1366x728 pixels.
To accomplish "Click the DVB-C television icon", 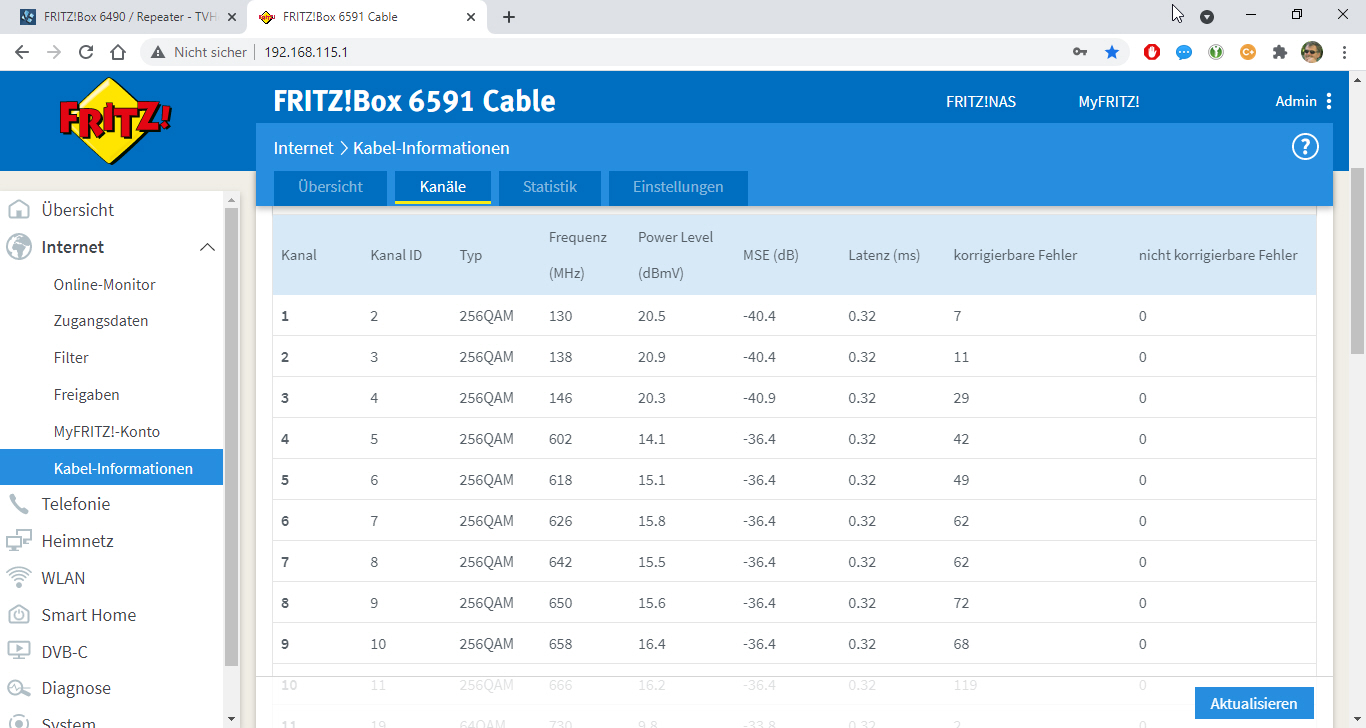I will point(19,652).
